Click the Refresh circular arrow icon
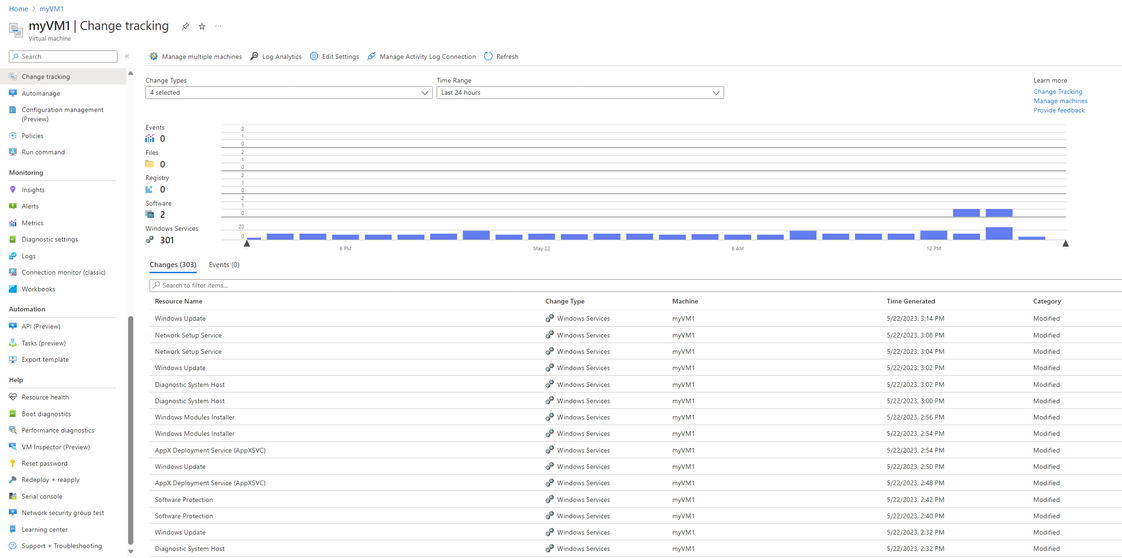1122x558 pixels. tap(488, 57)
